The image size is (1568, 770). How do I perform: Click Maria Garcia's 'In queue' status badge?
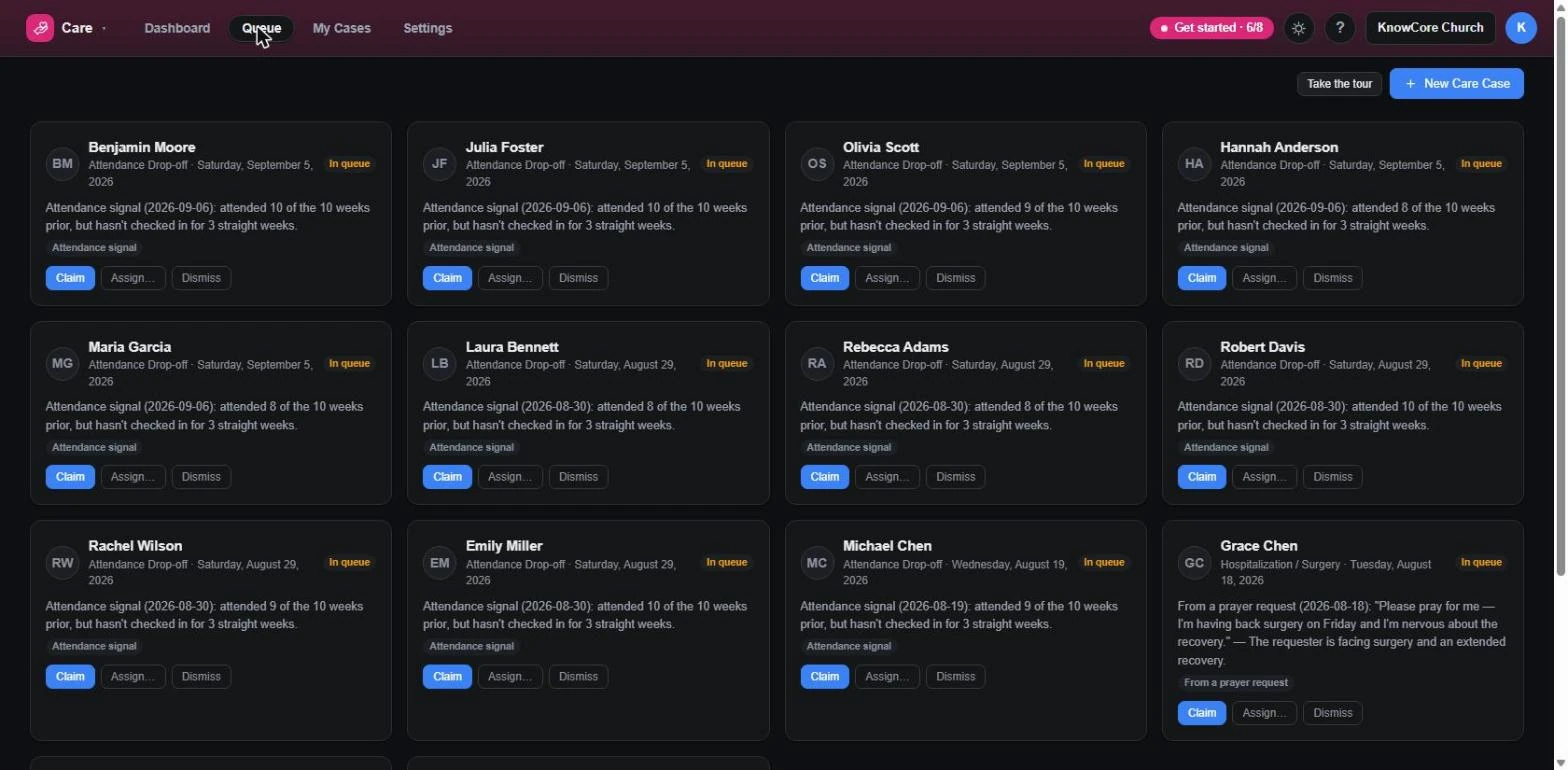click(349, 364)
